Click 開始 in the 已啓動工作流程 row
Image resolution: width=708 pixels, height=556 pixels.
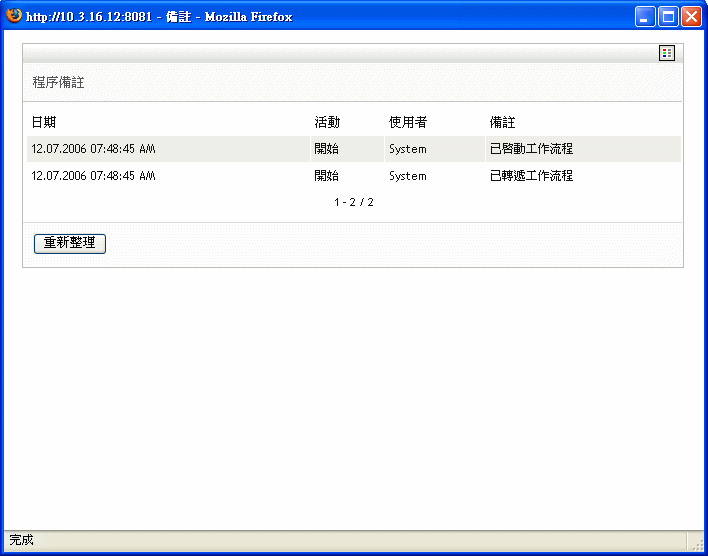point(326,149)
